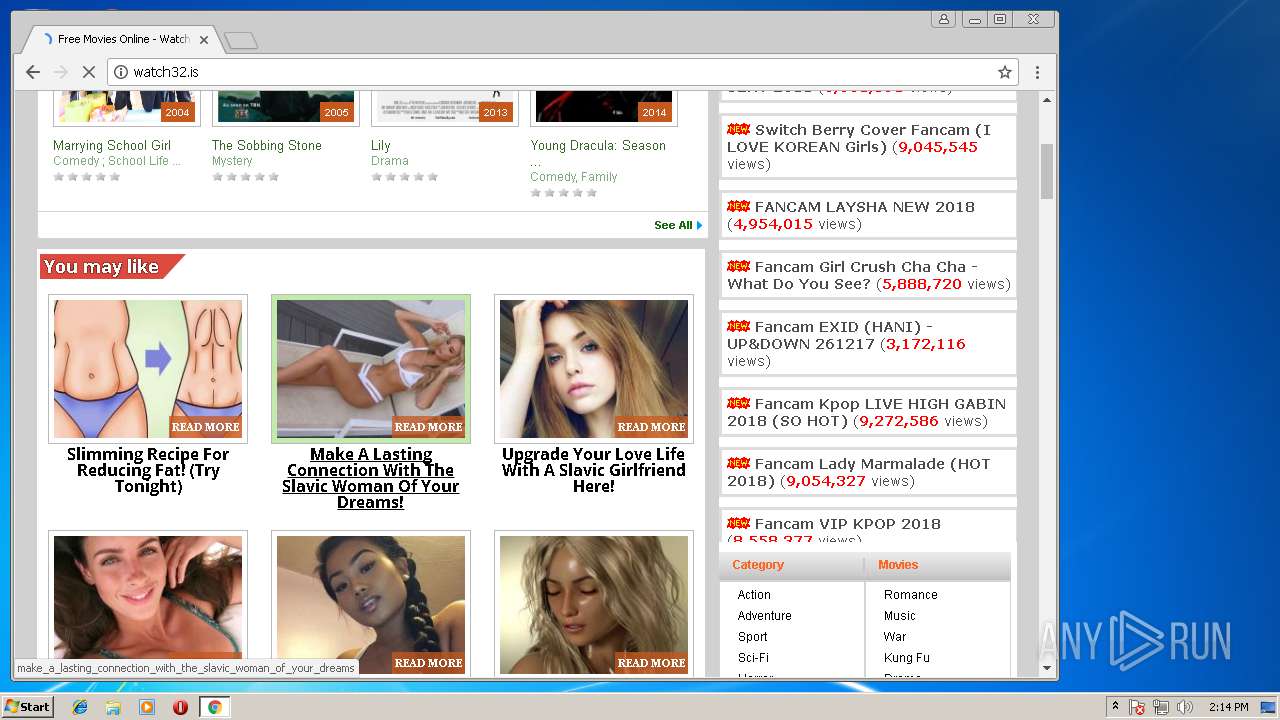The width and height of the screenshot is (1280, 720).
Task: Open the network tray icon
Action: click(x=1161, y=707)
